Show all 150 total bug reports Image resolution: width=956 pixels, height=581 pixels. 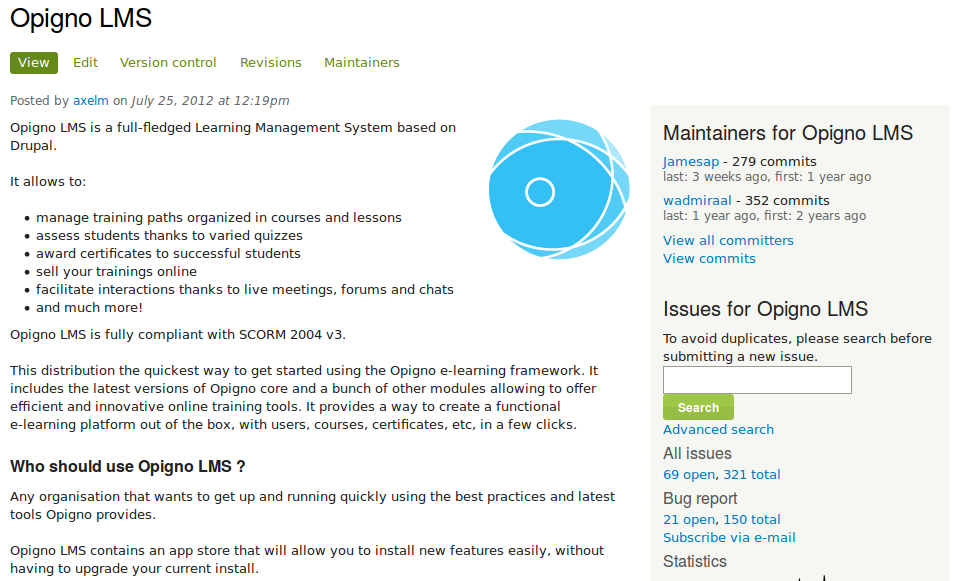(x=752, y=520)
